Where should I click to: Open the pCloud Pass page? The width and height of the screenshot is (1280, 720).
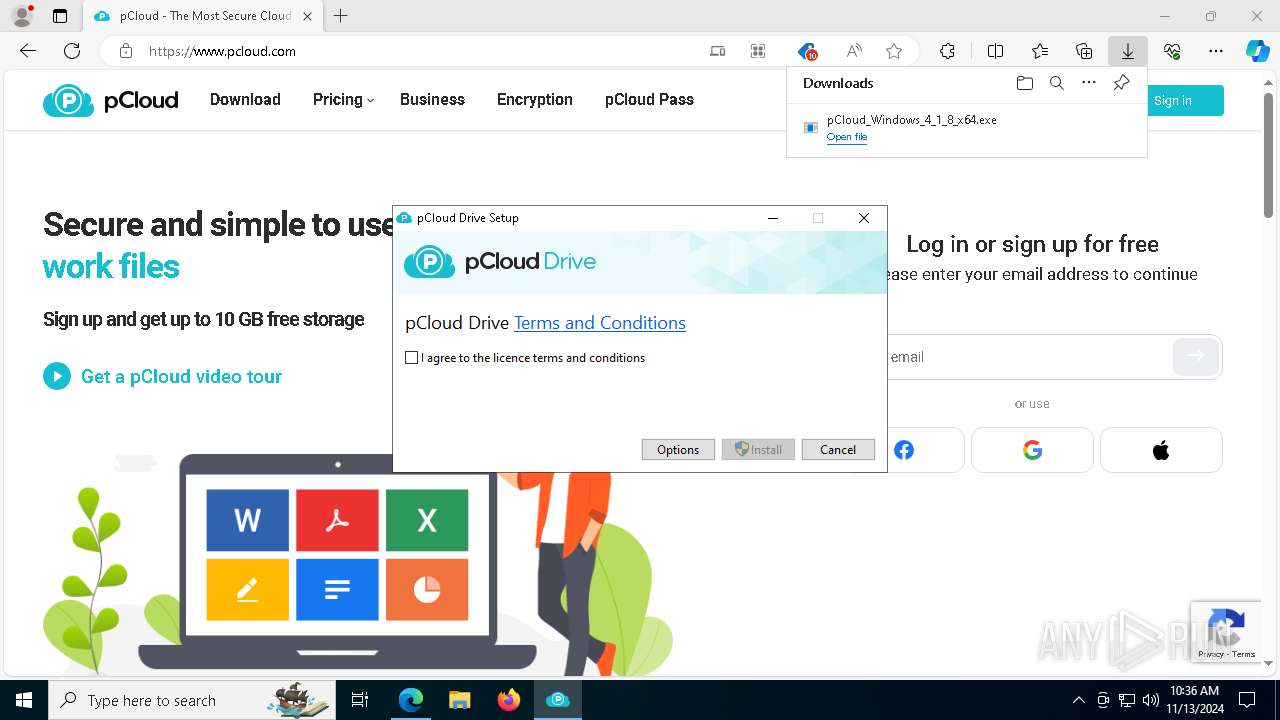pos(649,99)
